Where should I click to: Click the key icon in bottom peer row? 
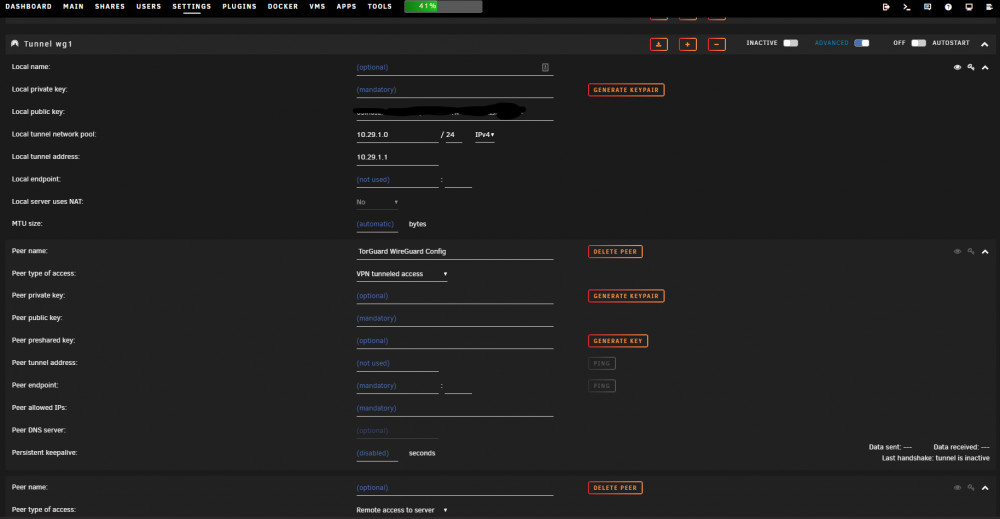(x=971, y=488)
